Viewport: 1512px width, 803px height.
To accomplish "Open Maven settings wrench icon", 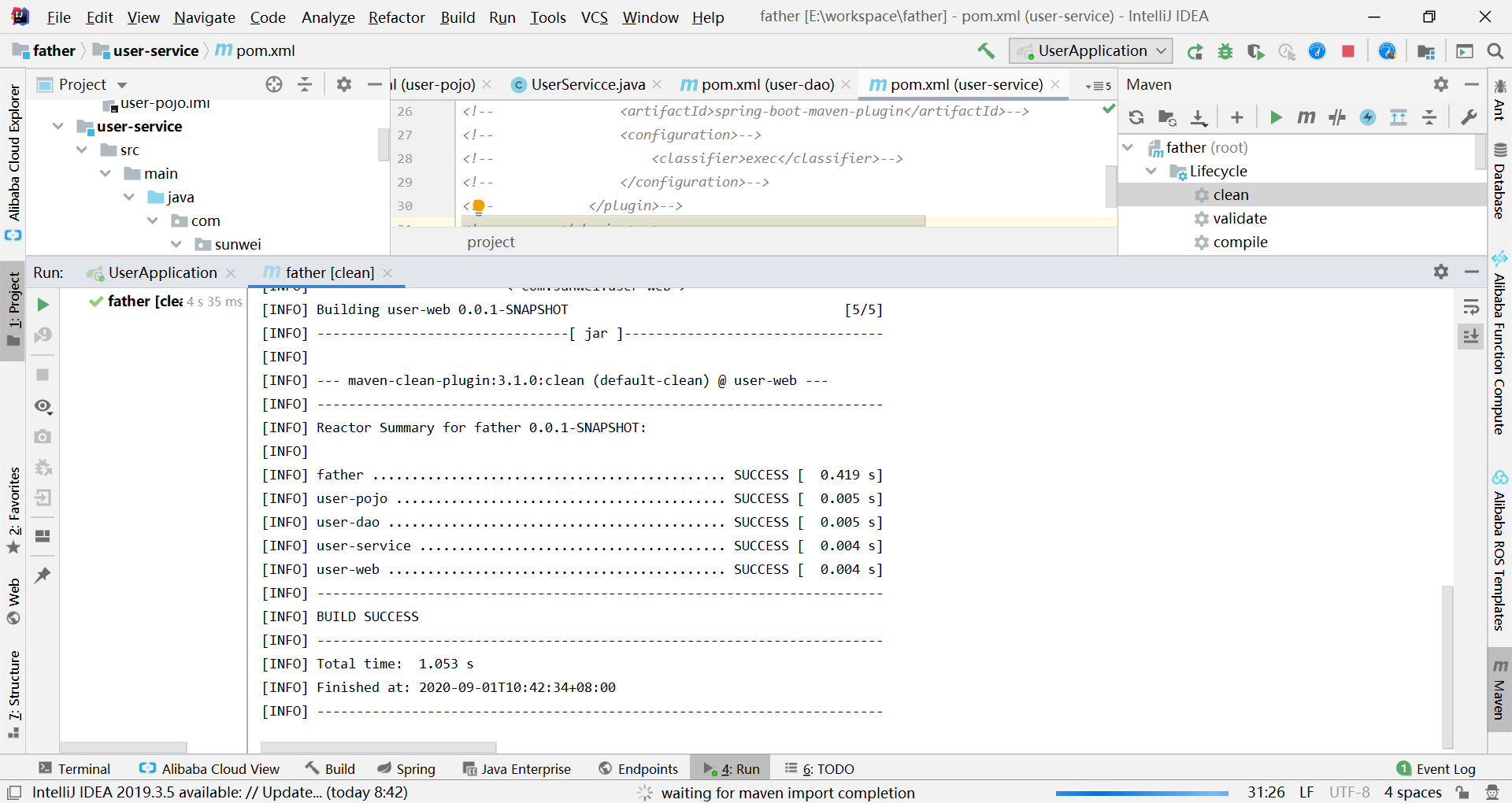I will click(1469, 118).
